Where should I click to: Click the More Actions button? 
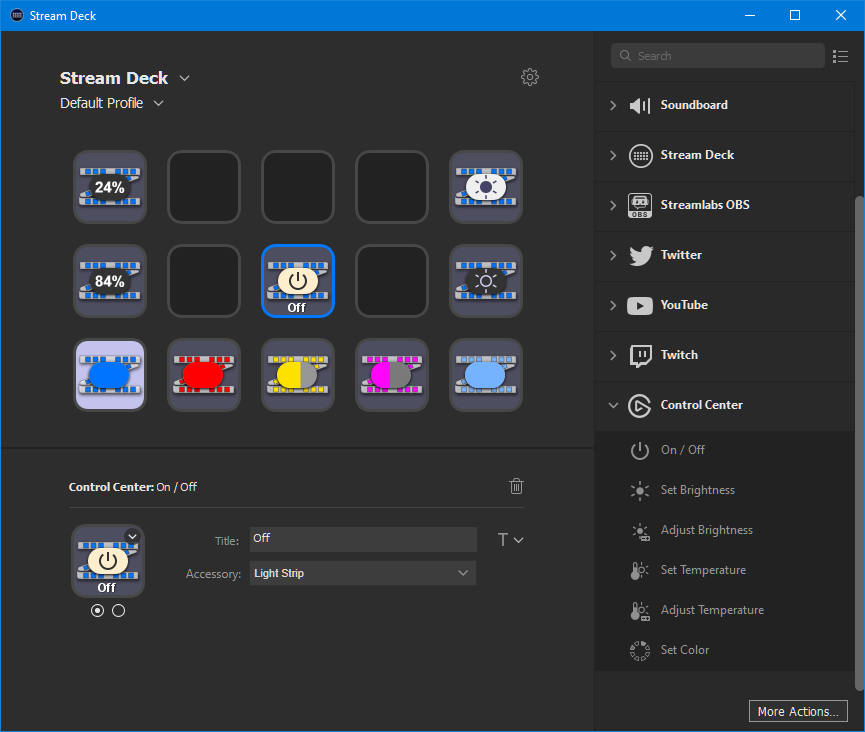798,711
